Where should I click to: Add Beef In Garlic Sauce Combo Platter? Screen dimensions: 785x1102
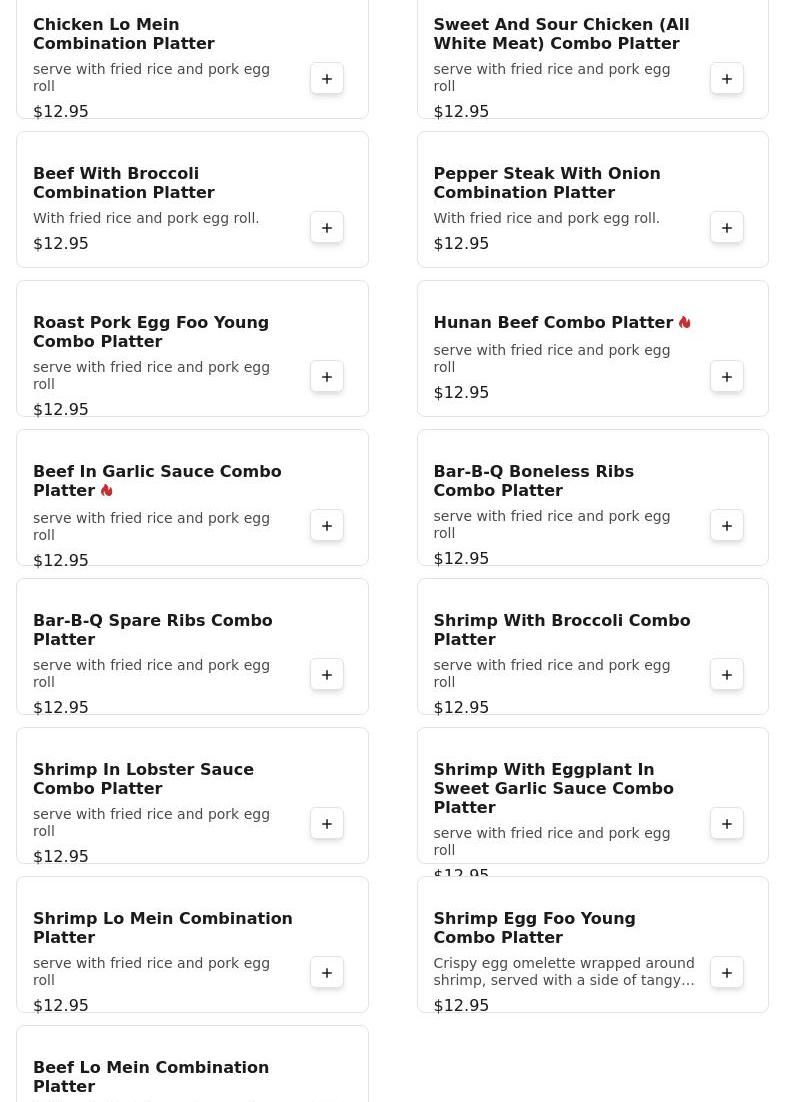point(327,526)
